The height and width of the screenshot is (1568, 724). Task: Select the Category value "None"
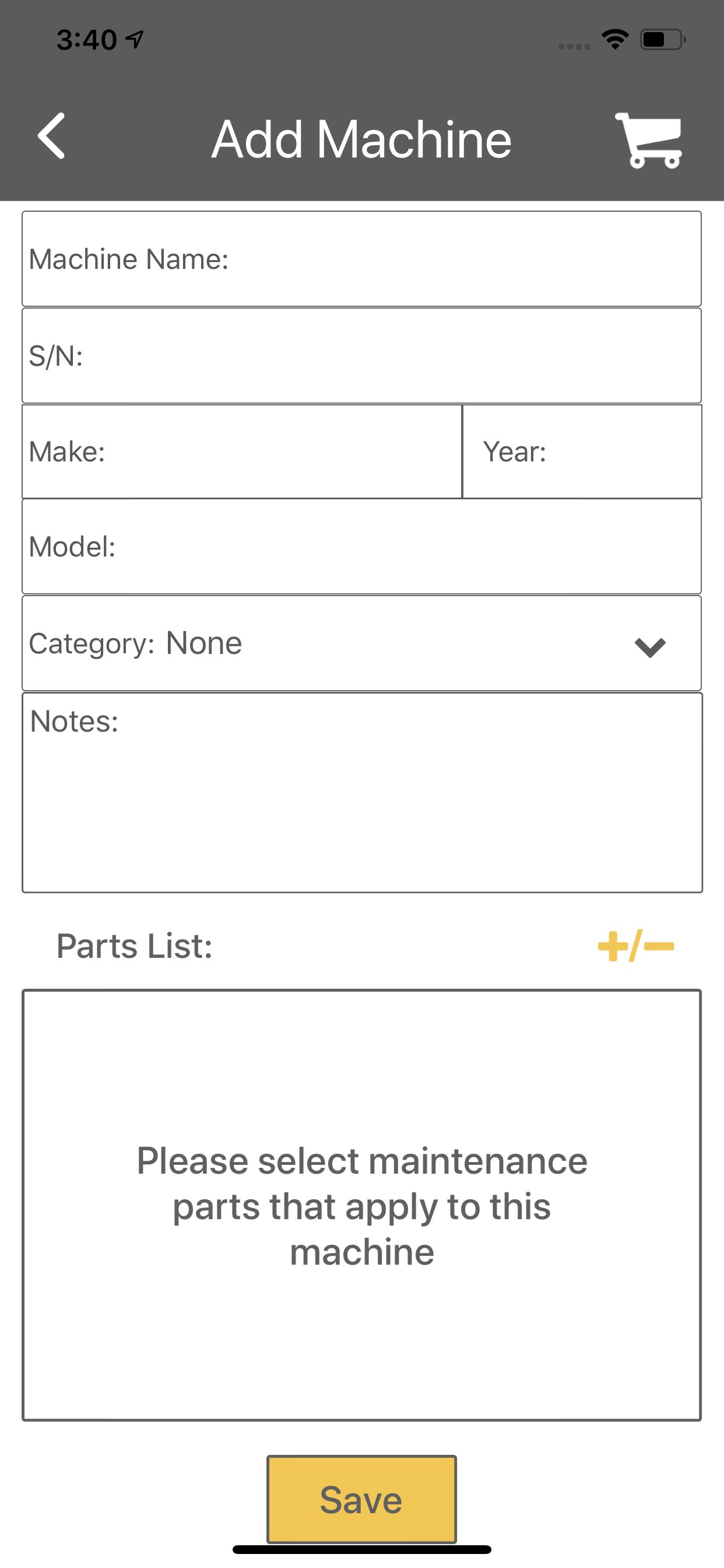coord(204,643)
